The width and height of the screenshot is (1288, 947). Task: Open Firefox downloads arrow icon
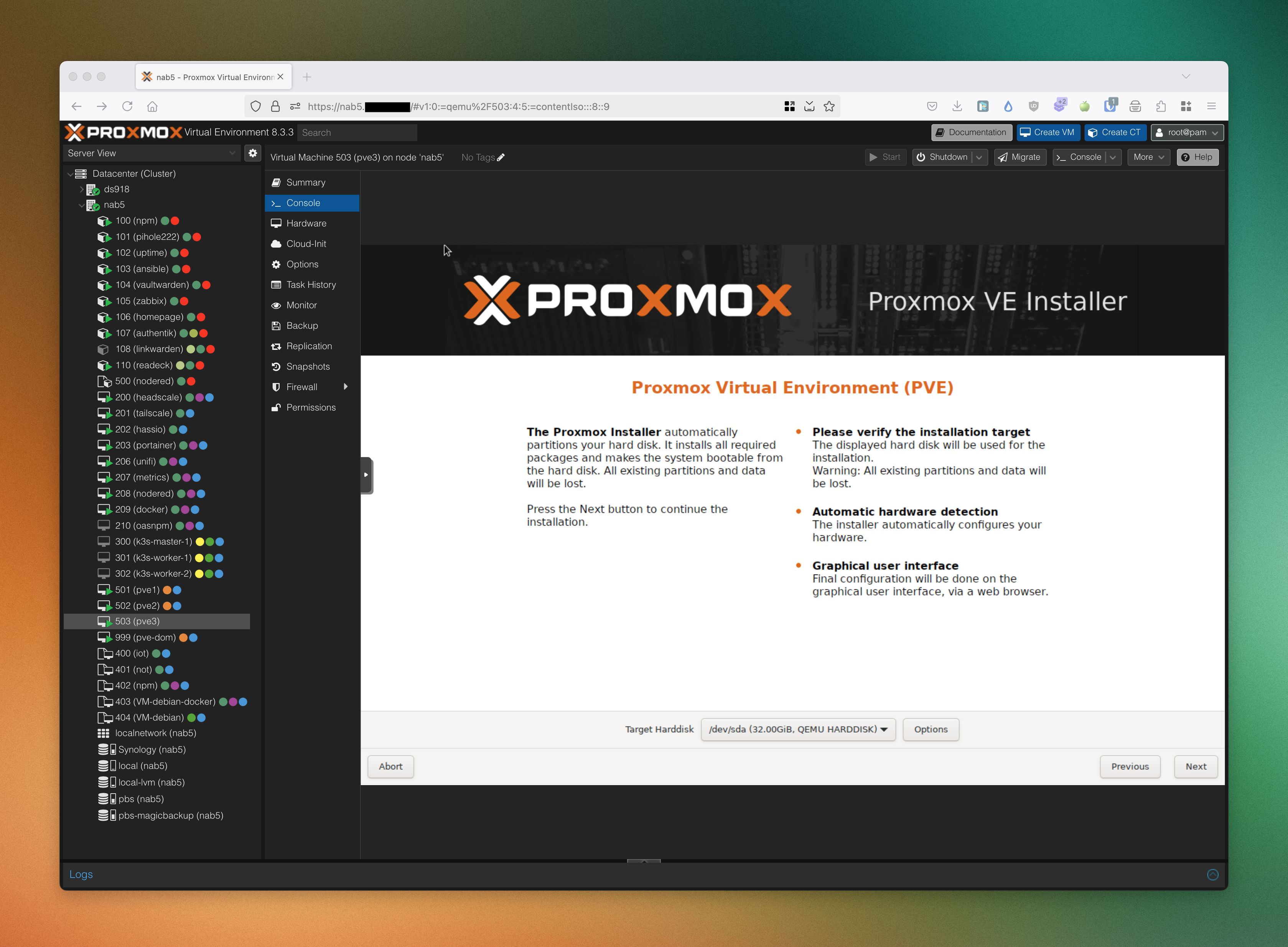click(x=957, y=106)
